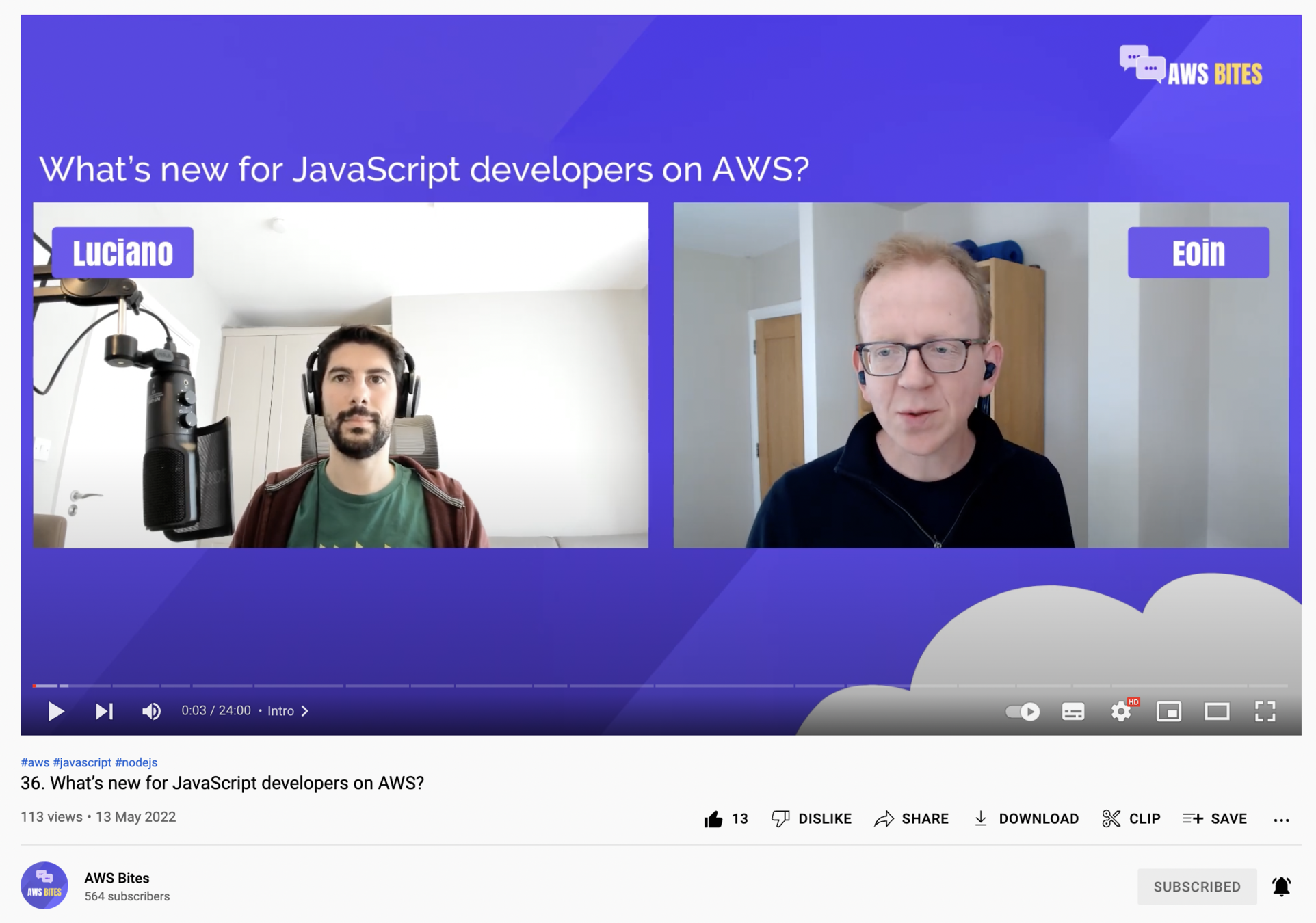Click the notification bell icon

click(1281, 887)
